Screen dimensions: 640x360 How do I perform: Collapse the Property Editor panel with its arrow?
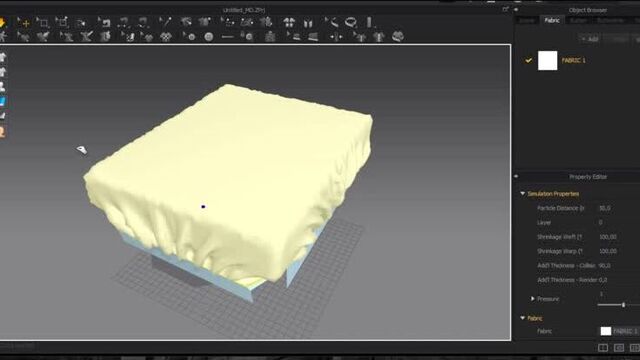(516, 176)
